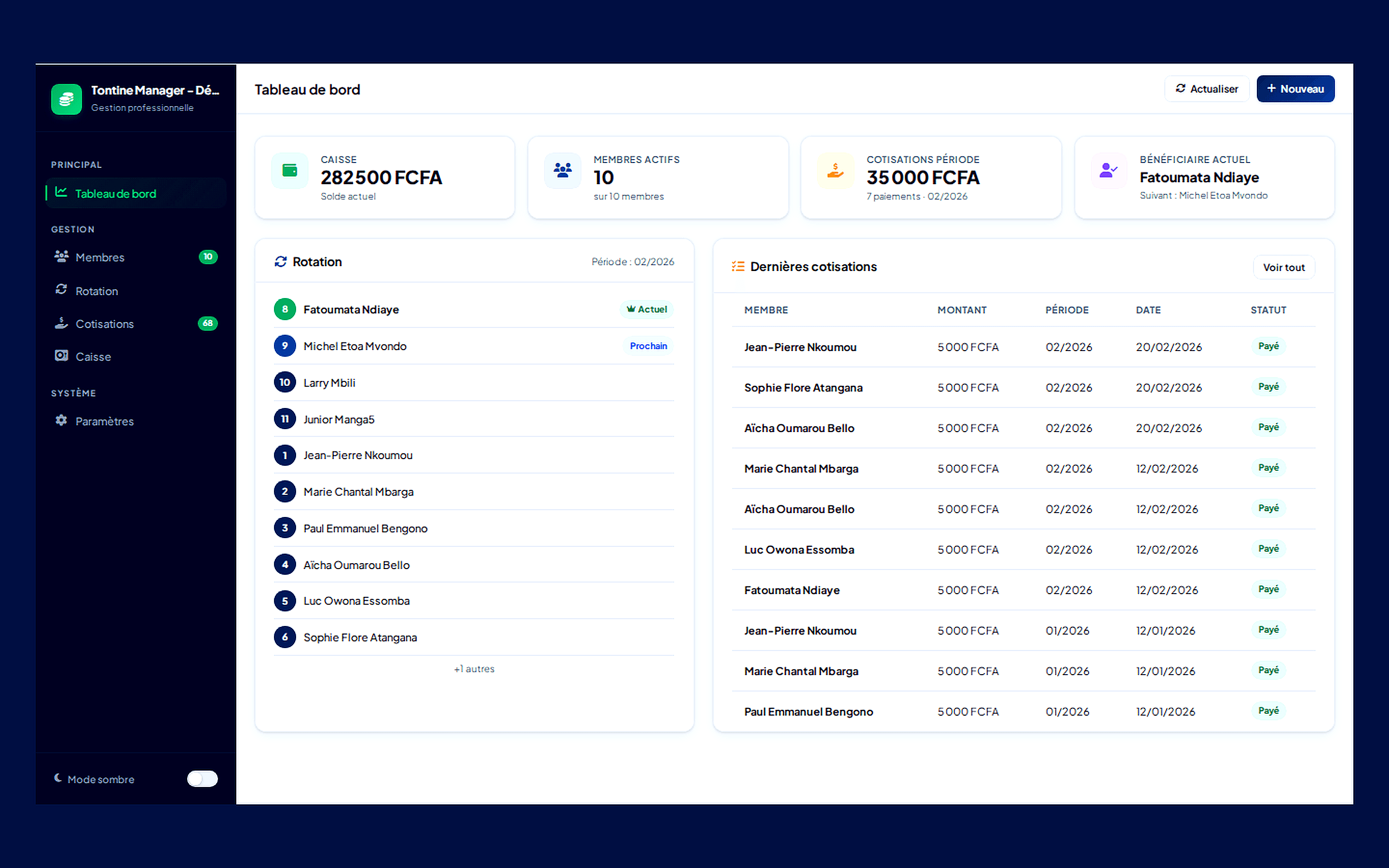Select the Membres people icon in sidebar
1389x868 pixels.
coord(61,257)
